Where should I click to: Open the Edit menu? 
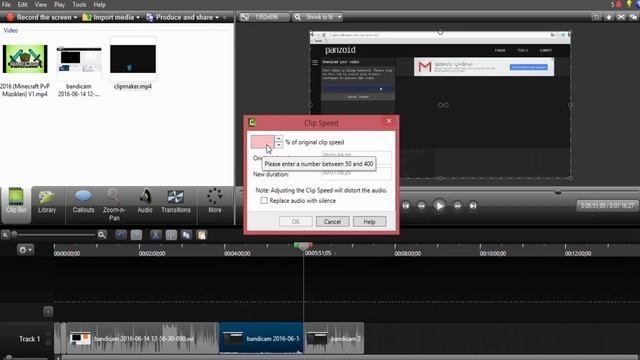[22, 4]
